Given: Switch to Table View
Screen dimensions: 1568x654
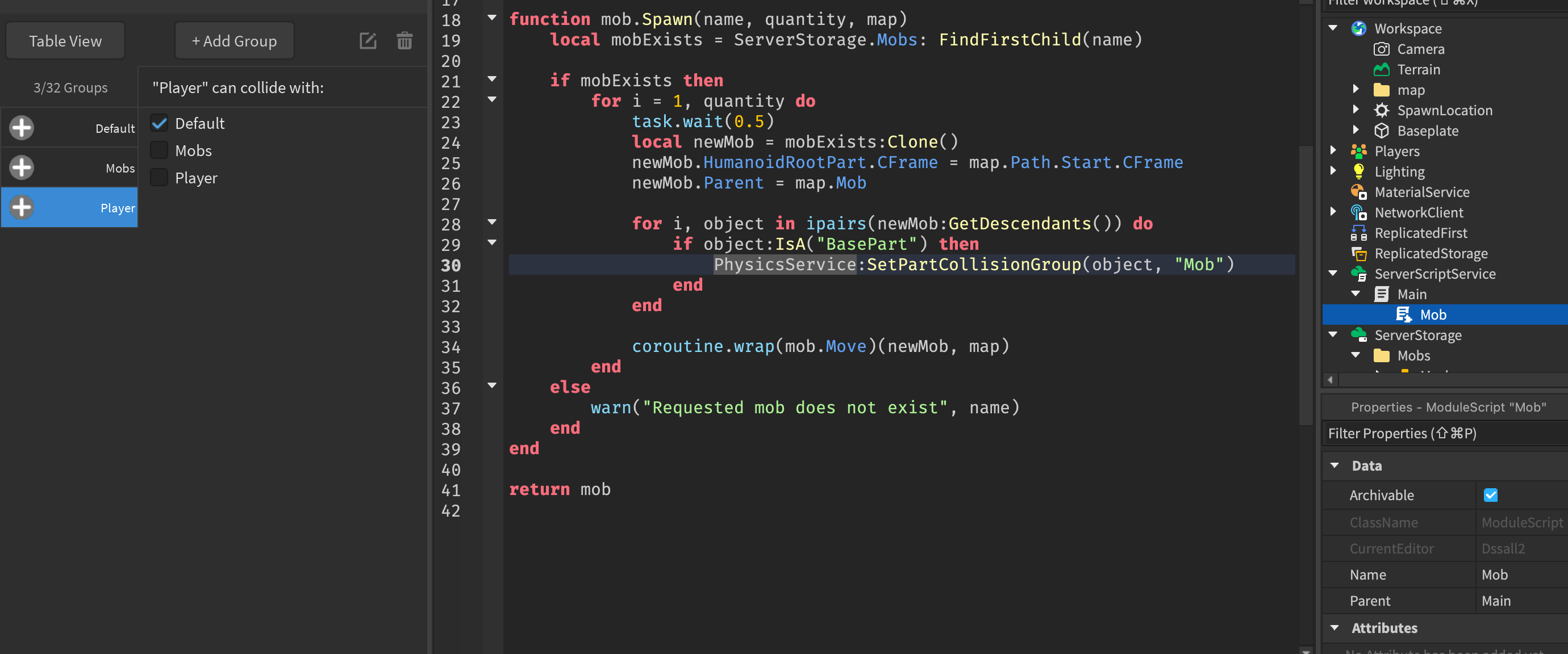Looking at the screenshot, I should pos(65,41).
